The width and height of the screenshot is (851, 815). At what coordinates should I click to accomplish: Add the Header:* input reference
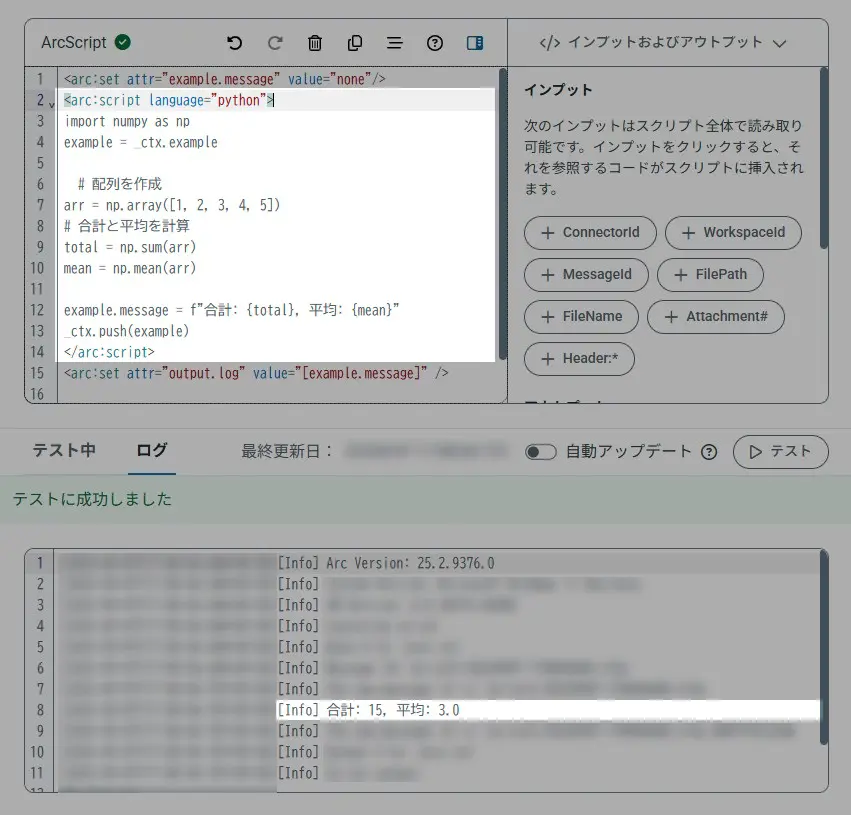(581, 359)
